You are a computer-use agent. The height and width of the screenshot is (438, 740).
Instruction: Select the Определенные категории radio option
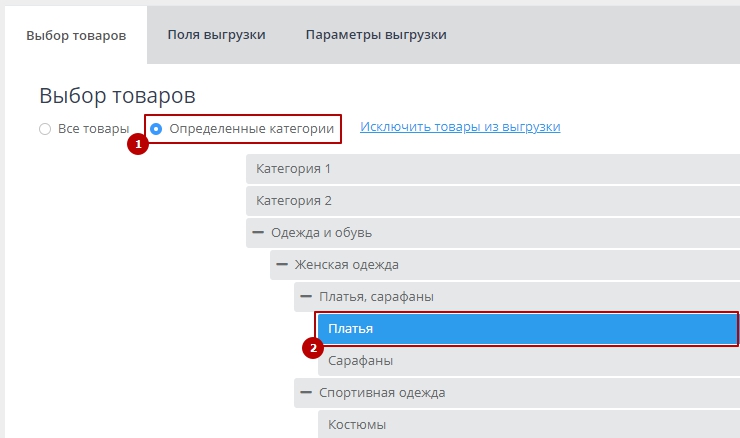[156, 129]
